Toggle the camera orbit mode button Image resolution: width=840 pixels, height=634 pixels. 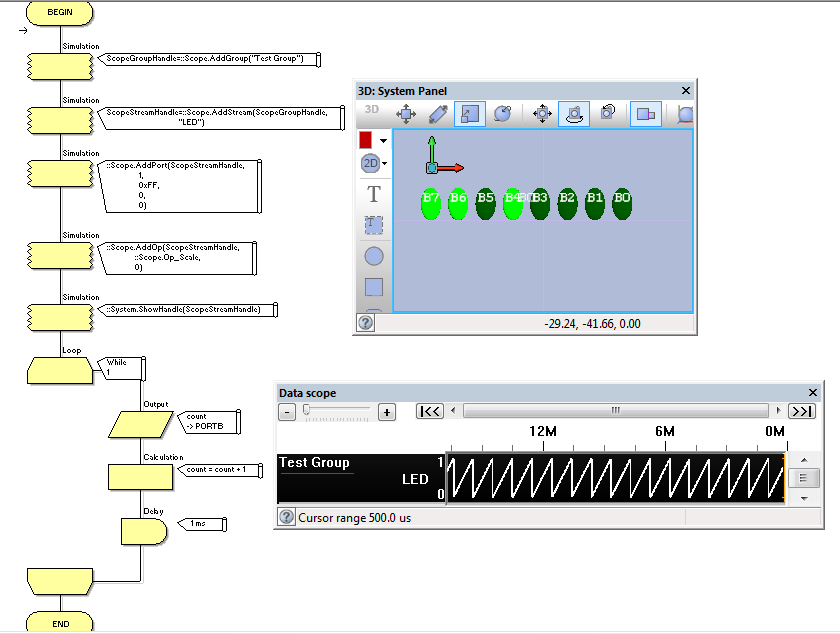pos(574,114)
